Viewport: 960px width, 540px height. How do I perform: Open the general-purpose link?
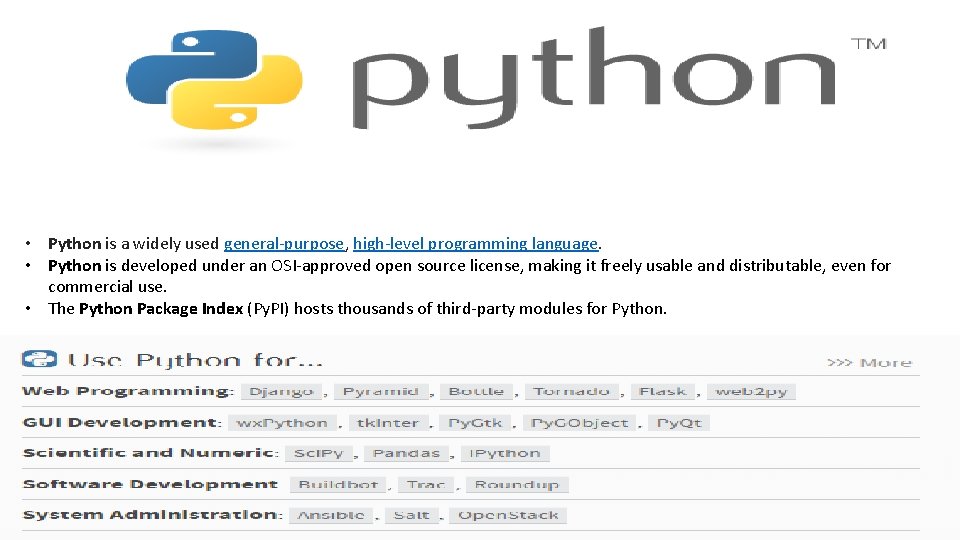pyautogui.click(x=283, y=244)
